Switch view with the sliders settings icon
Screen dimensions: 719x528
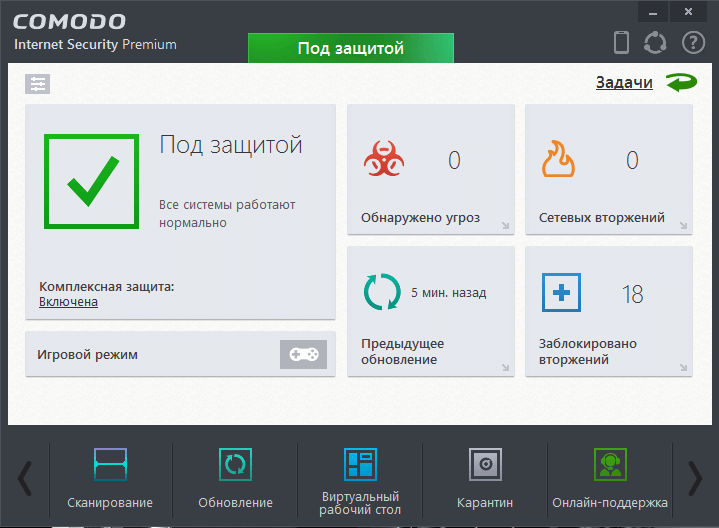click(38, 84)
